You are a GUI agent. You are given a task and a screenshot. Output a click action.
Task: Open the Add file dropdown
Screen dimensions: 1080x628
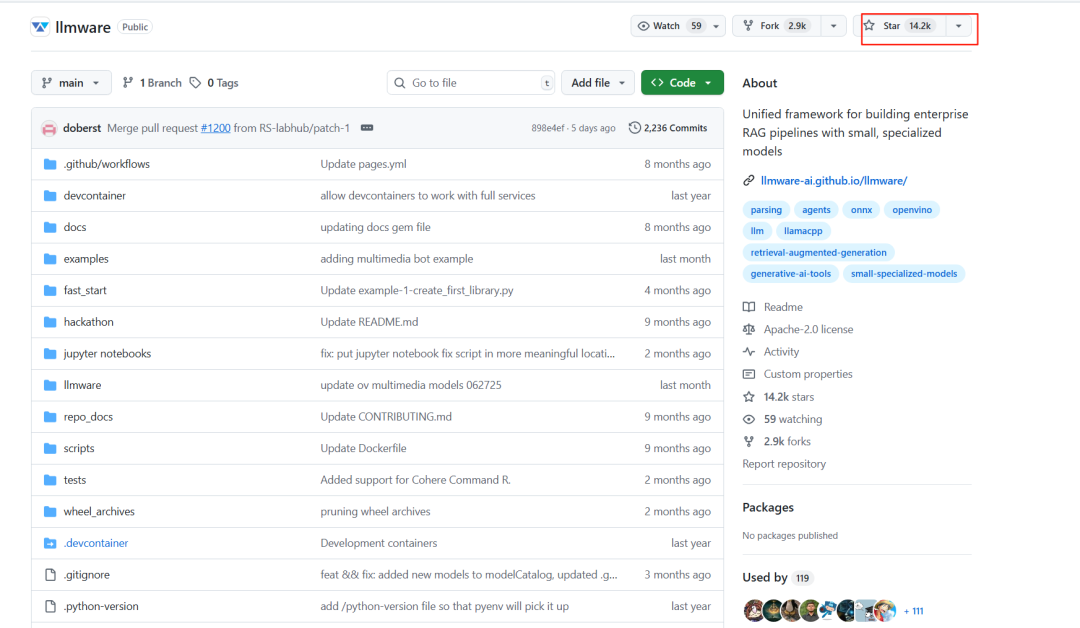point(597,83)
